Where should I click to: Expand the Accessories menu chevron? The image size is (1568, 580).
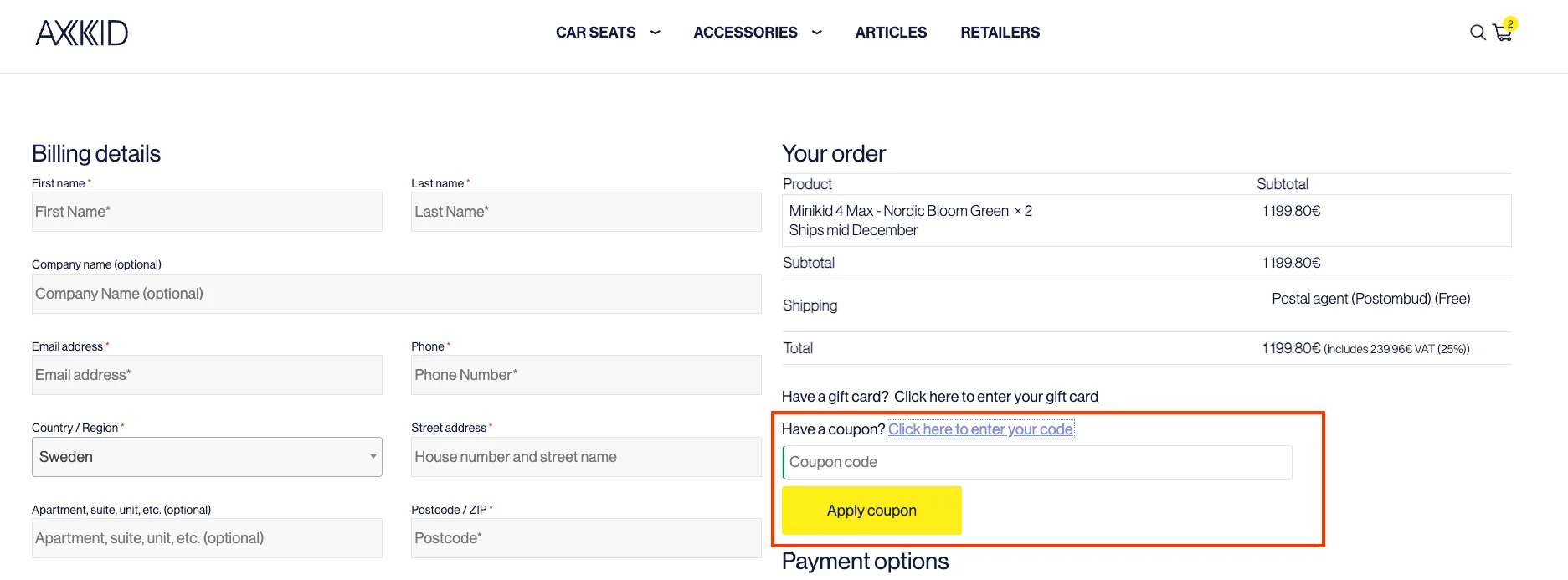tap(817, 33)
